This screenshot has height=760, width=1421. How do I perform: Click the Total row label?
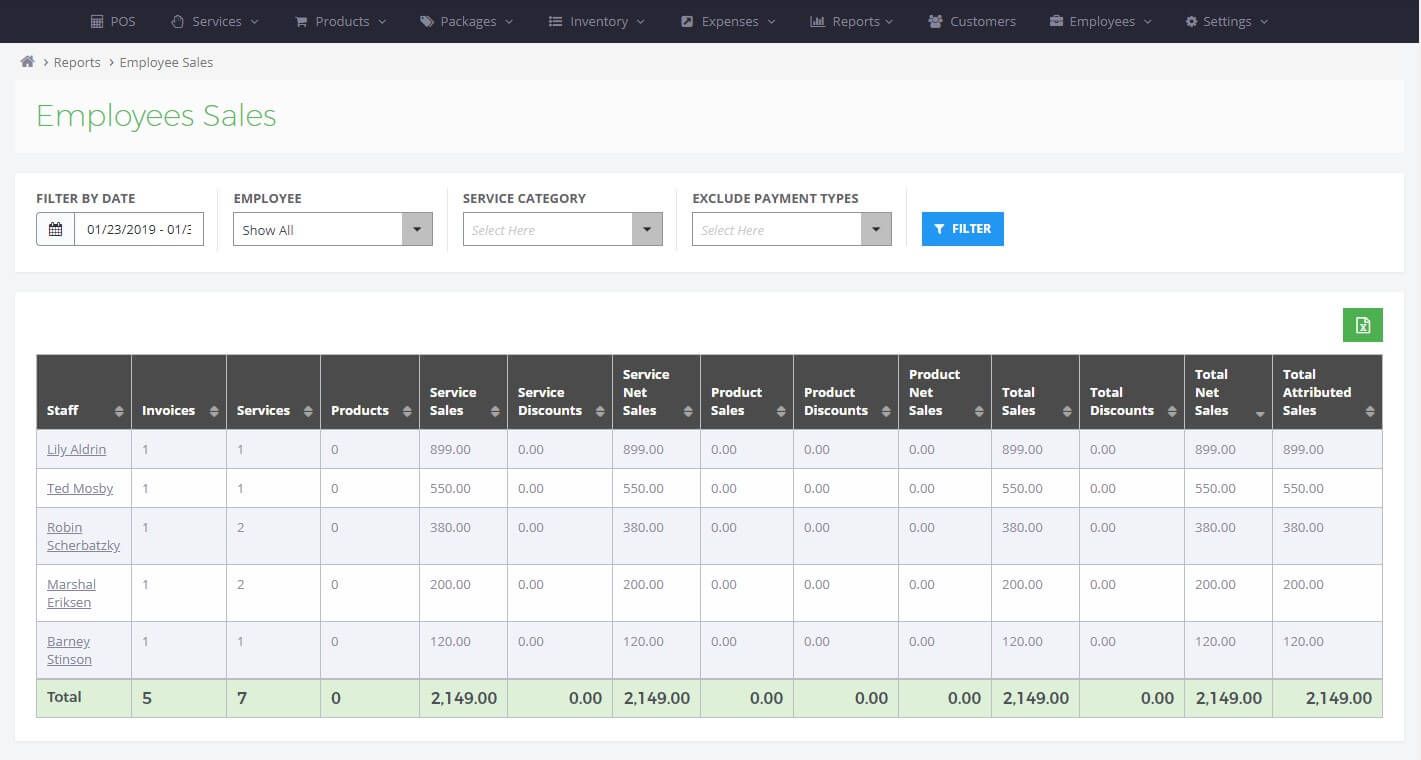click(x=64, y=697)
